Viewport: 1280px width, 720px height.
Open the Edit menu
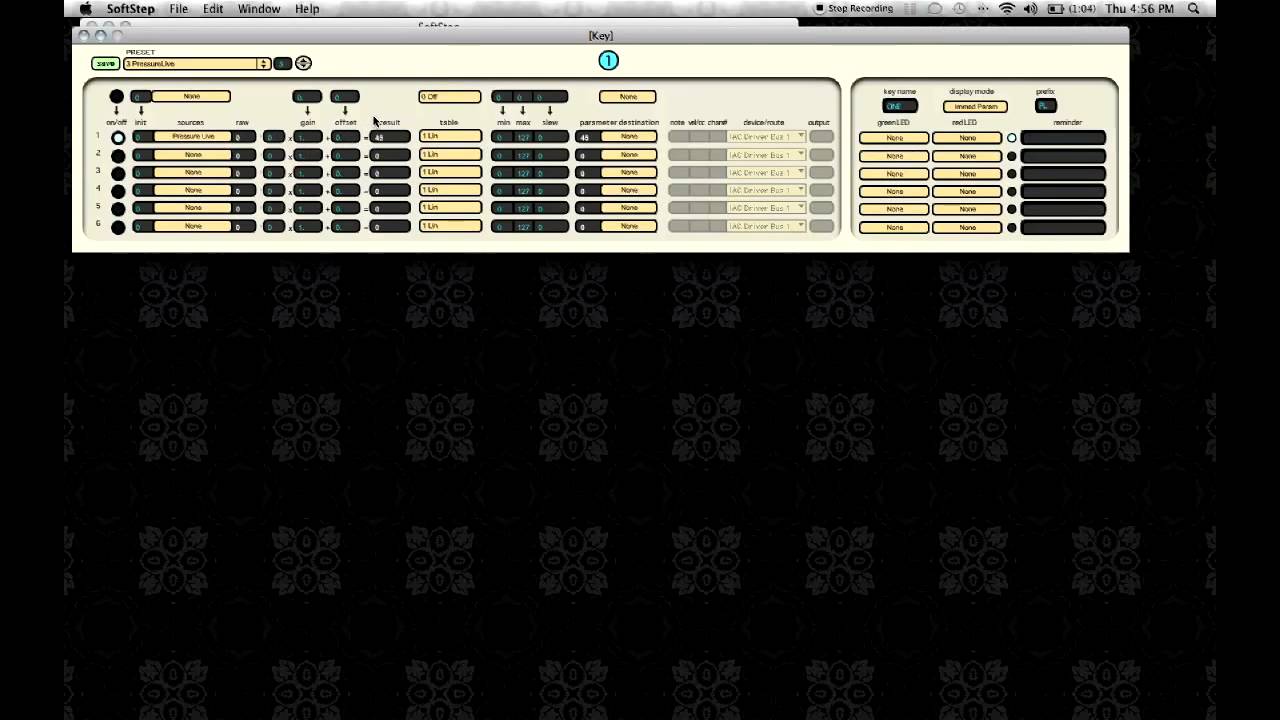point(213,9)
